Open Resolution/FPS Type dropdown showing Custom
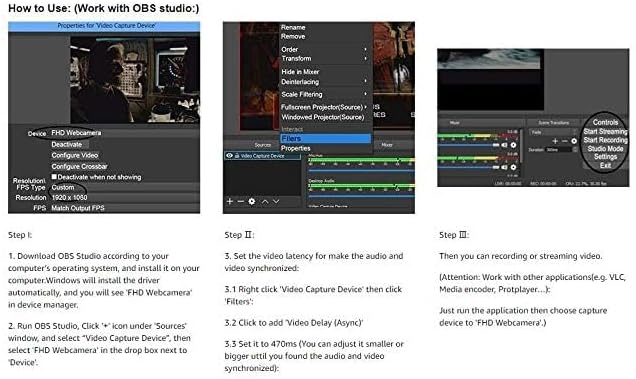The height and width of the screenshot is (379, 636). pos(125,187)
